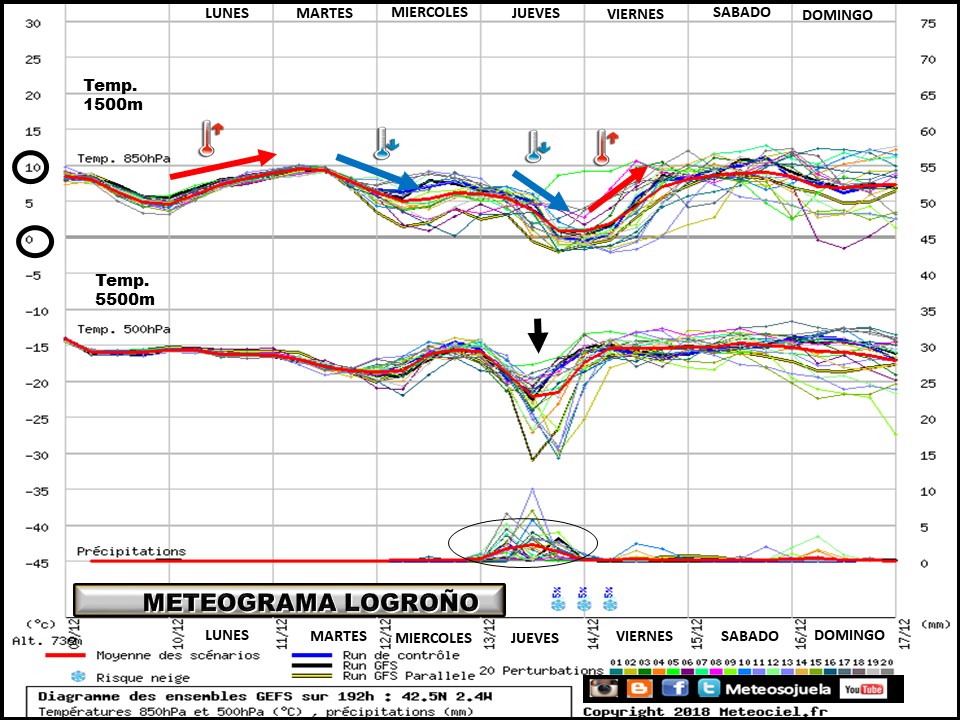Click the 17/12 date label
The height and width of the screenshot is (720, 960).
coord(905,633)
